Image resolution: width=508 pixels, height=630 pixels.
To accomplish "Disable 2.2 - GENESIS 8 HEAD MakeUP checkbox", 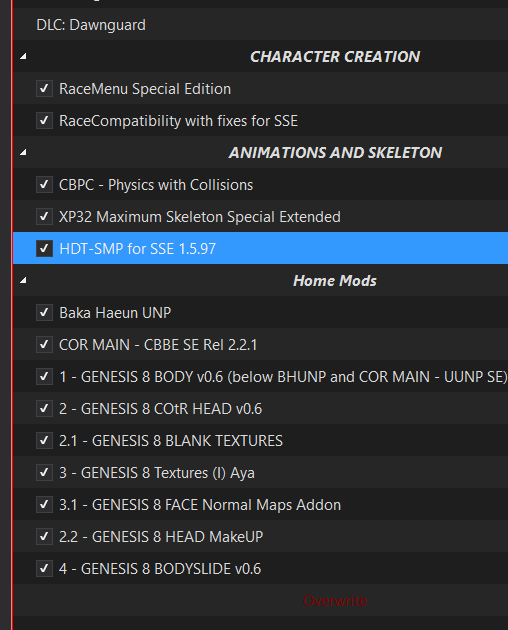I will click(x=44, y=536).
